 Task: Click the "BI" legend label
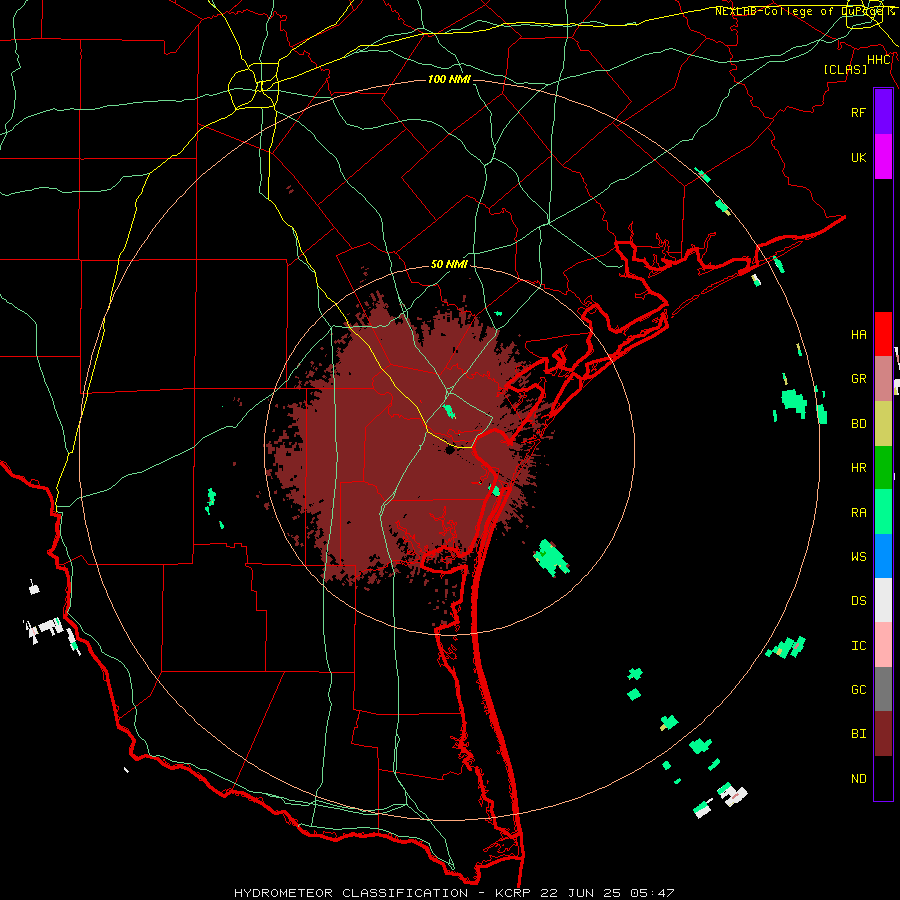point(858,734)
